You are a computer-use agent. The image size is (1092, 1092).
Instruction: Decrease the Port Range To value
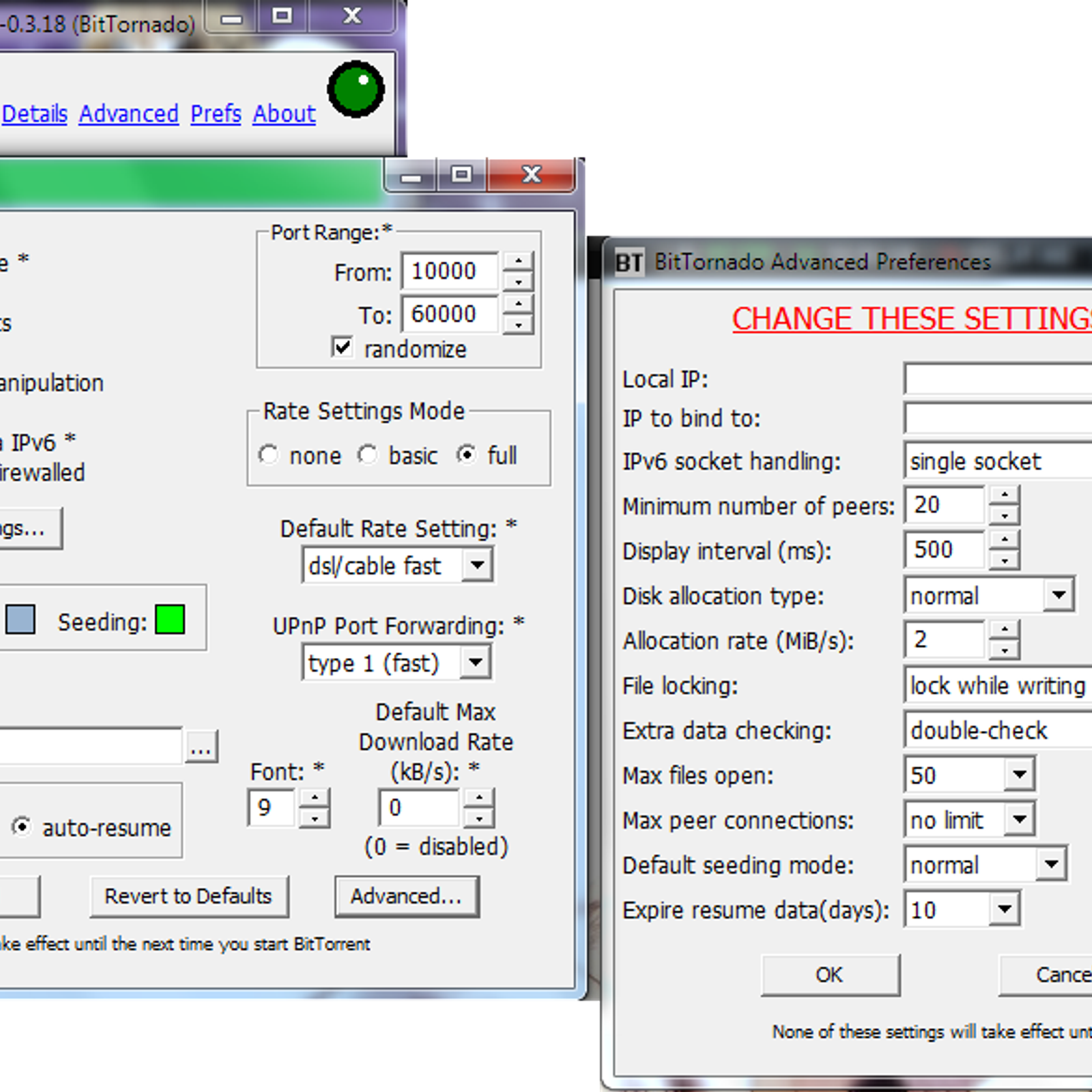518,324
